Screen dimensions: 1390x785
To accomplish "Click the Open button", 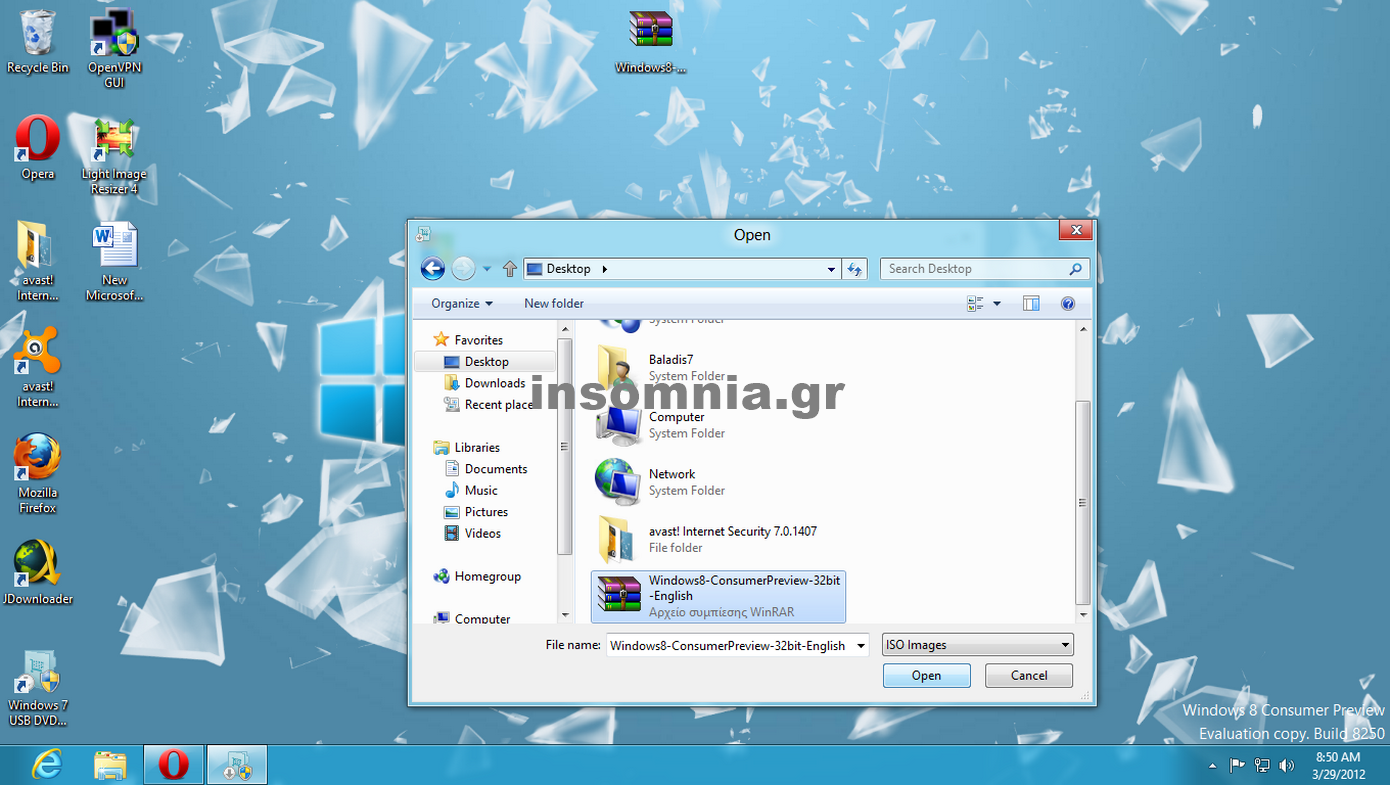I will pyautogui.click(x=926, y=676).
